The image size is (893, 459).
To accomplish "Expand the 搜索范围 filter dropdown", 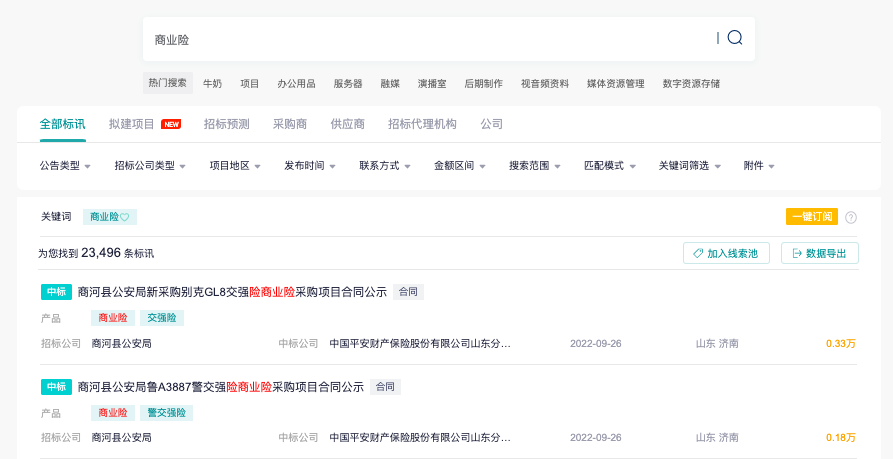I will pyautogui.click(x=535, y=166).
